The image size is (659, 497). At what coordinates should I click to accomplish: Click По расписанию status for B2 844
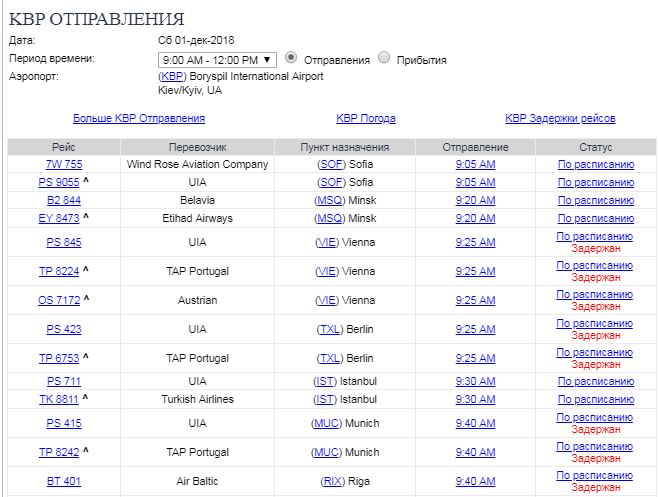(595, 200)
